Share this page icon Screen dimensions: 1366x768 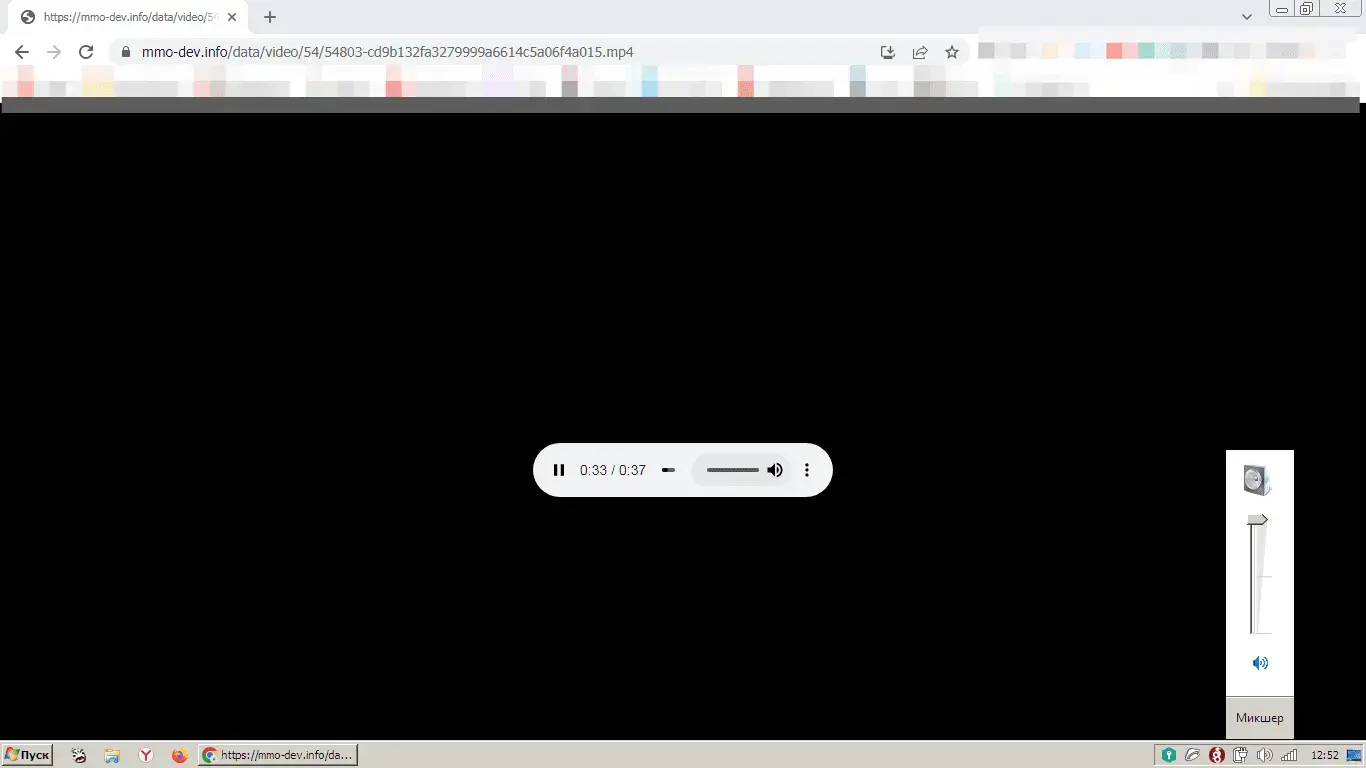(x=920, y=52)
